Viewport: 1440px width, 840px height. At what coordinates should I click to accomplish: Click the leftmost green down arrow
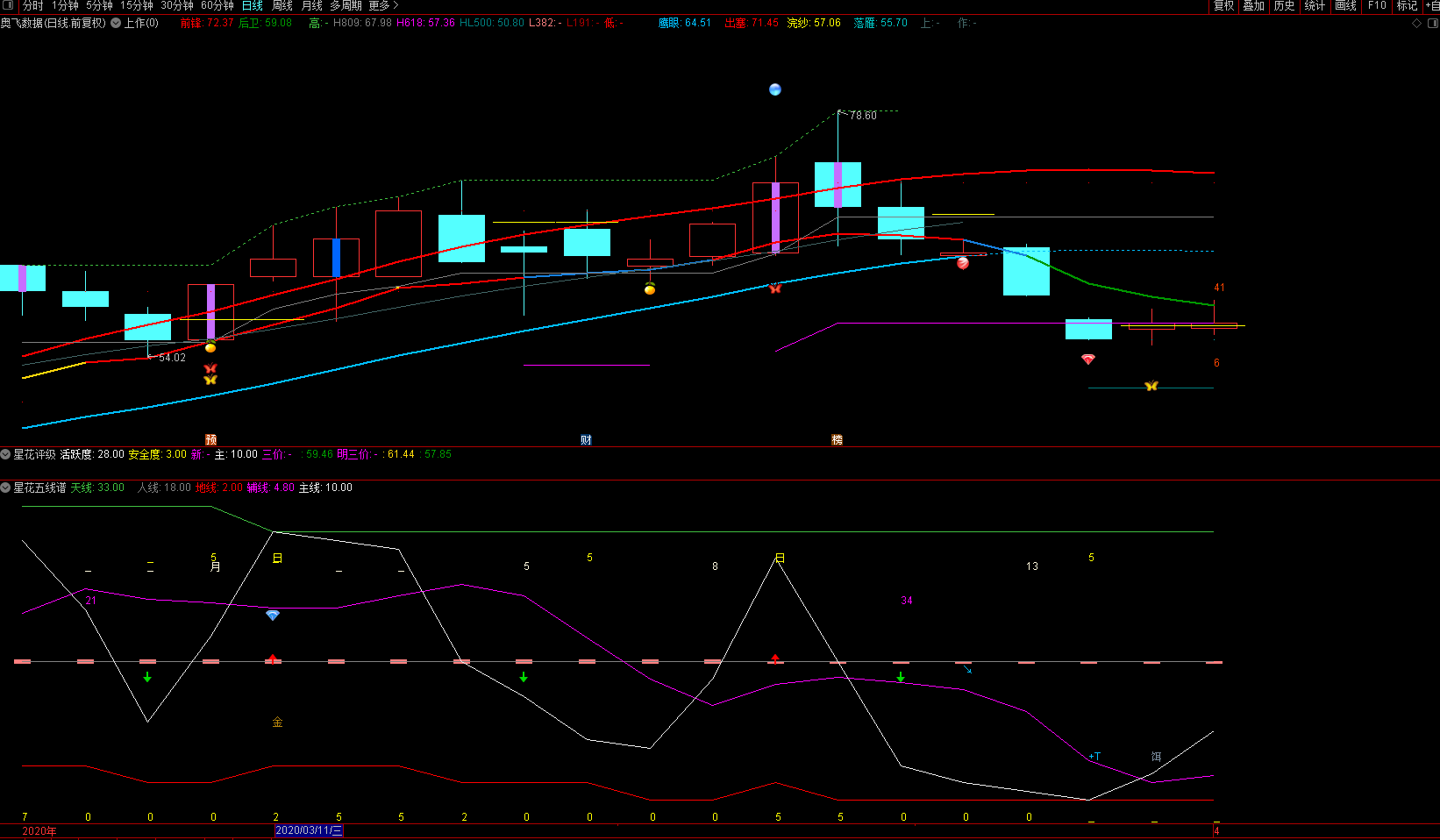[147, 677]
